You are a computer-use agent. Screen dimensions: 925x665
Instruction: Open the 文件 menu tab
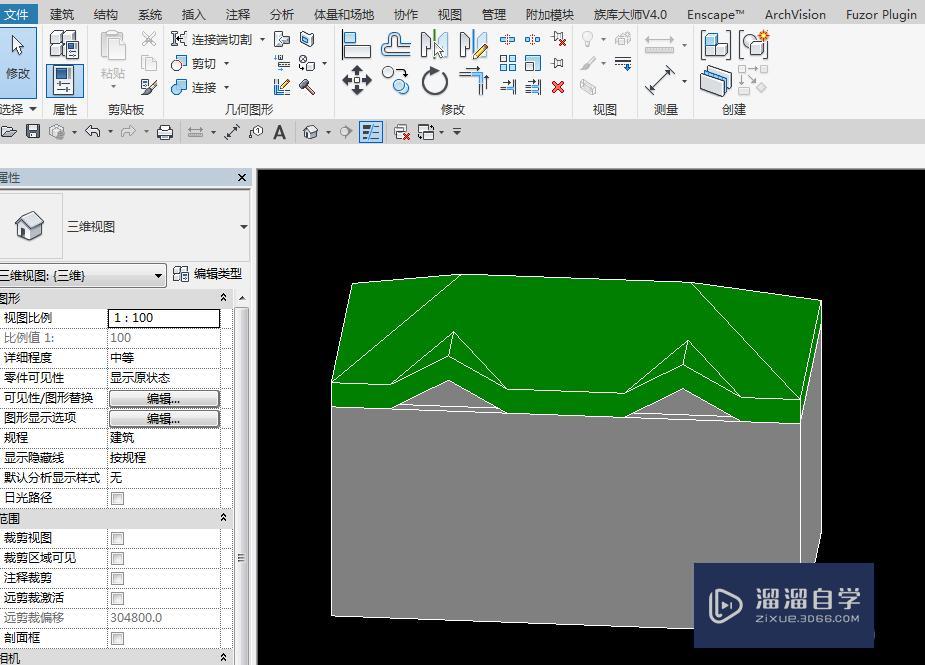click(x=17, y=14)
